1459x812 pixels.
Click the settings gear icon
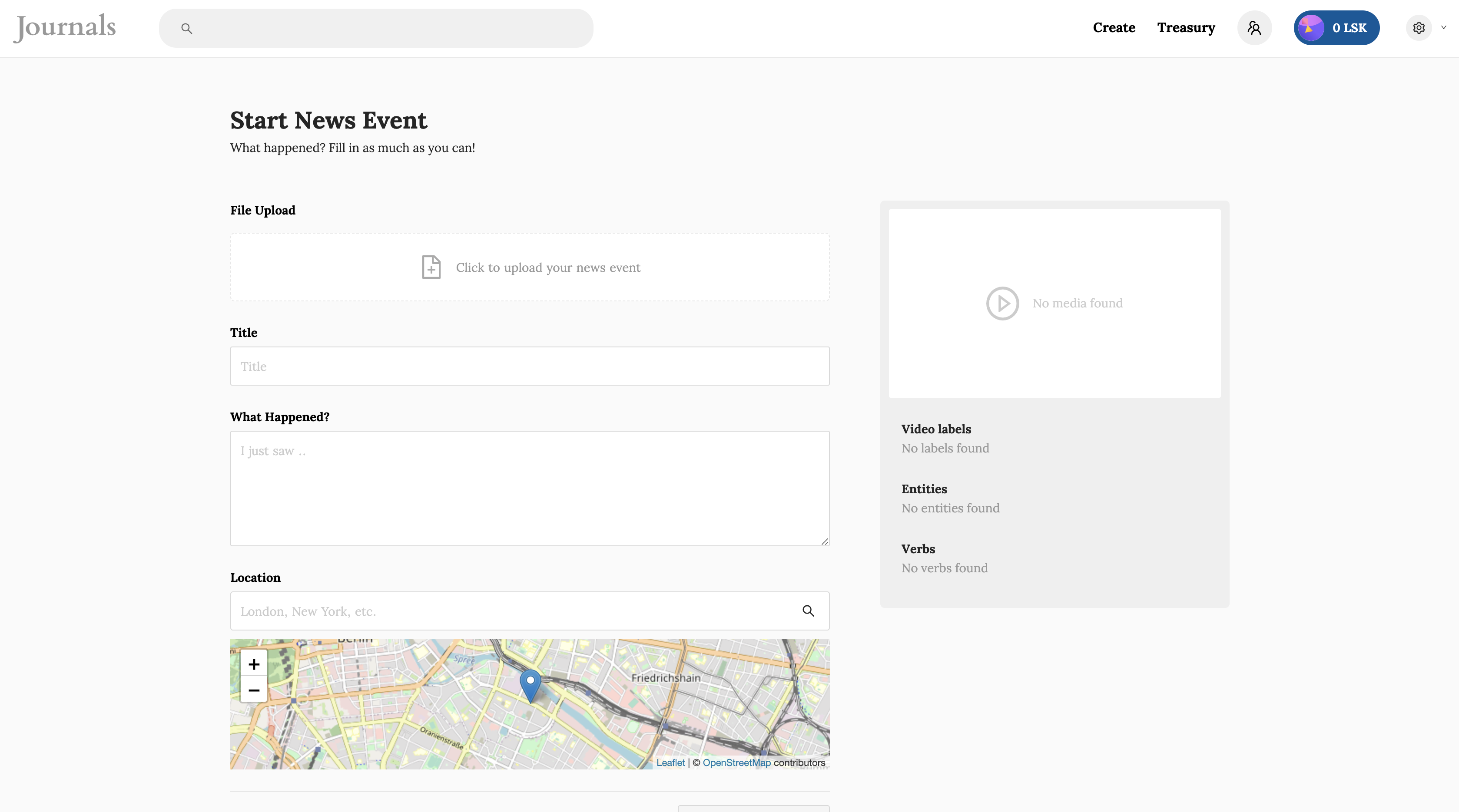(1418, 28)
